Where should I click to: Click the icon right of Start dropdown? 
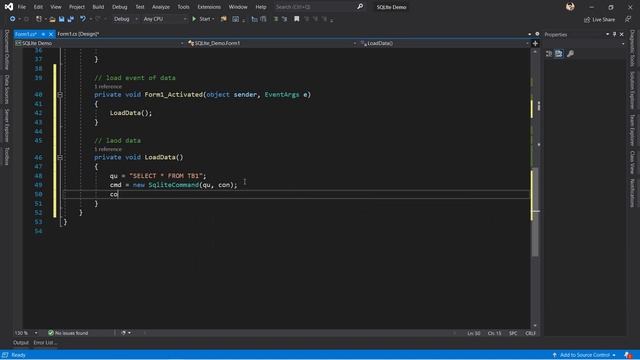(223, 19)
